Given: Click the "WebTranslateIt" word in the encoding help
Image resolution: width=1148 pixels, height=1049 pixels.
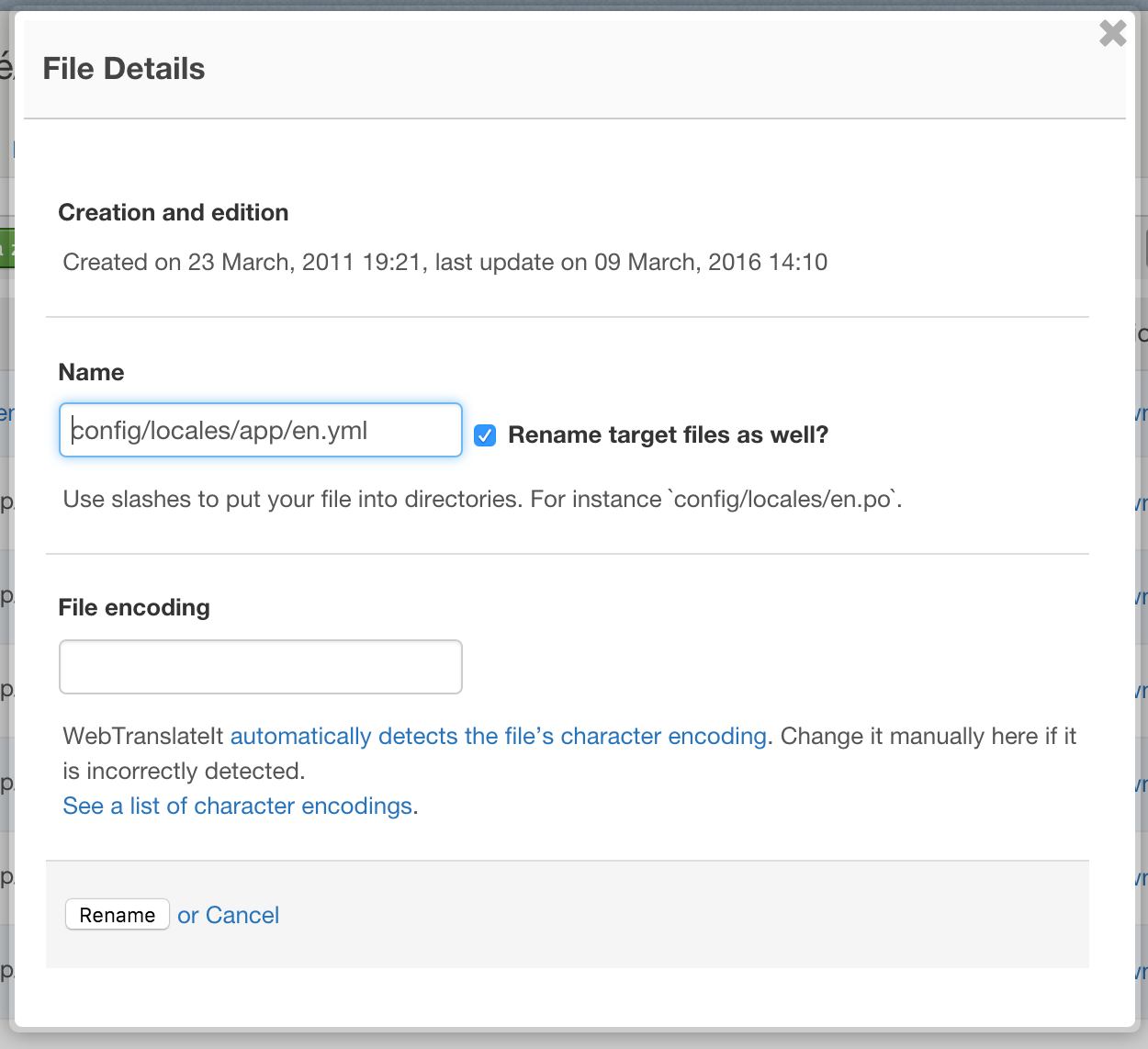Looking at the screenshot, I should (x=143, y=737).
